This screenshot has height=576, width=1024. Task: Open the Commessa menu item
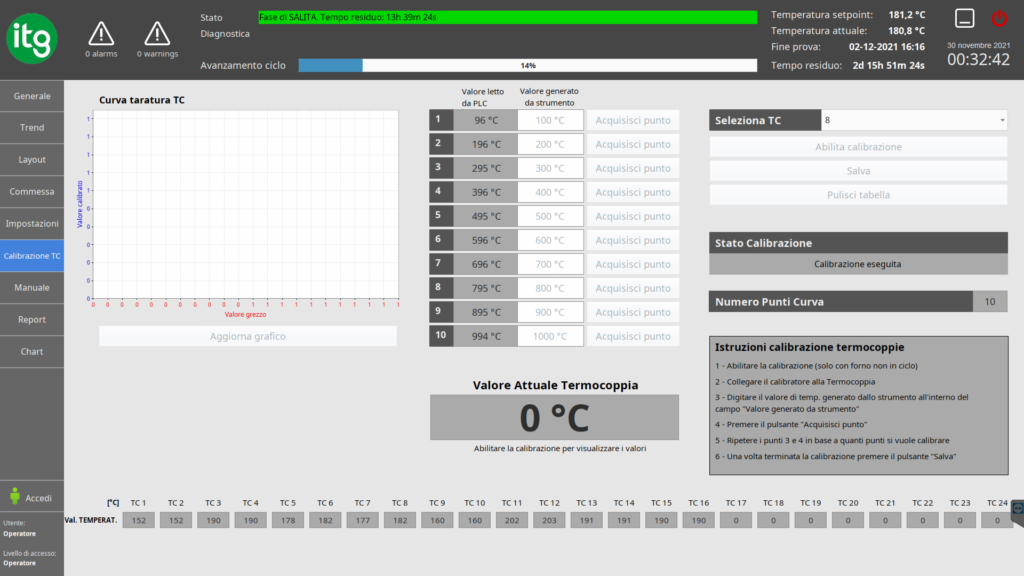point(32,191)
